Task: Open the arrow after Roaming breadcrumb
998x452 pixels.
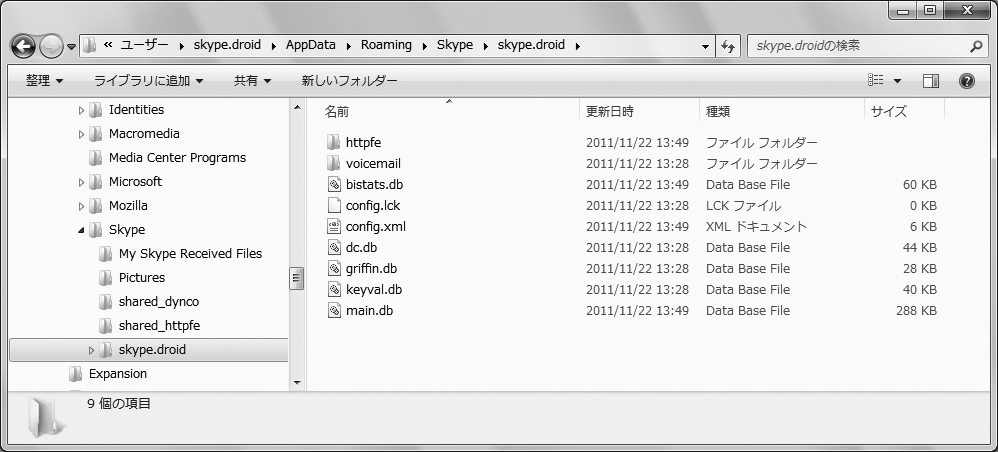Action: [425, 46]
